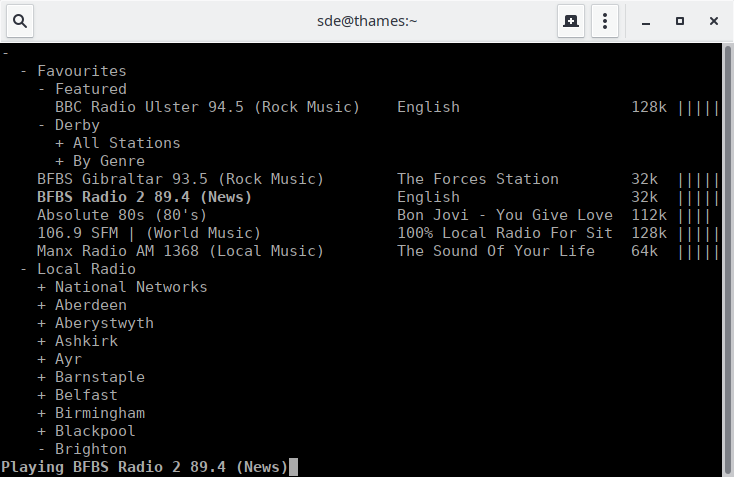The width and height of the screenshot is (734, 477).
Task: Click 'The Forces Station' description text
Action: 478,179
